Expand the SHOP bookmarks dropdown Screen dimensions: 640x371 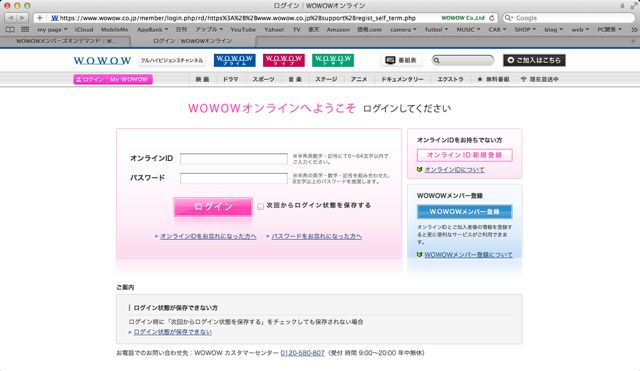[x=525, y=29]
